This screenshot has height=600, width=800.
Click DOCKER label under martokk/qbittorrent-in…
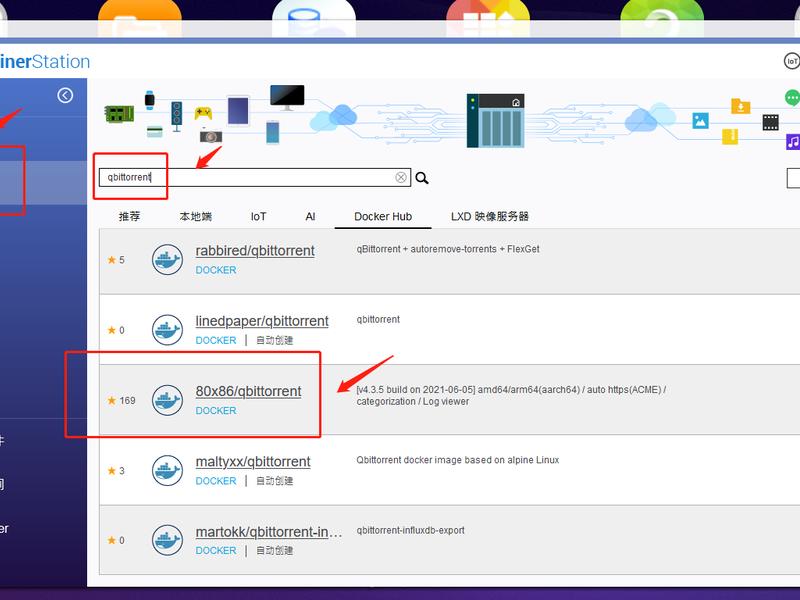click(216, 551)
